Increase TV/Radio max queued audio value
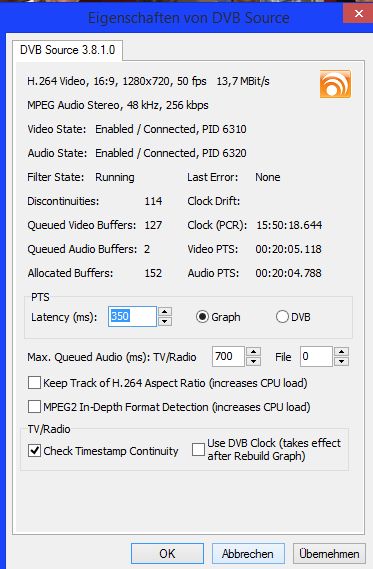 (x=253, y=351)
